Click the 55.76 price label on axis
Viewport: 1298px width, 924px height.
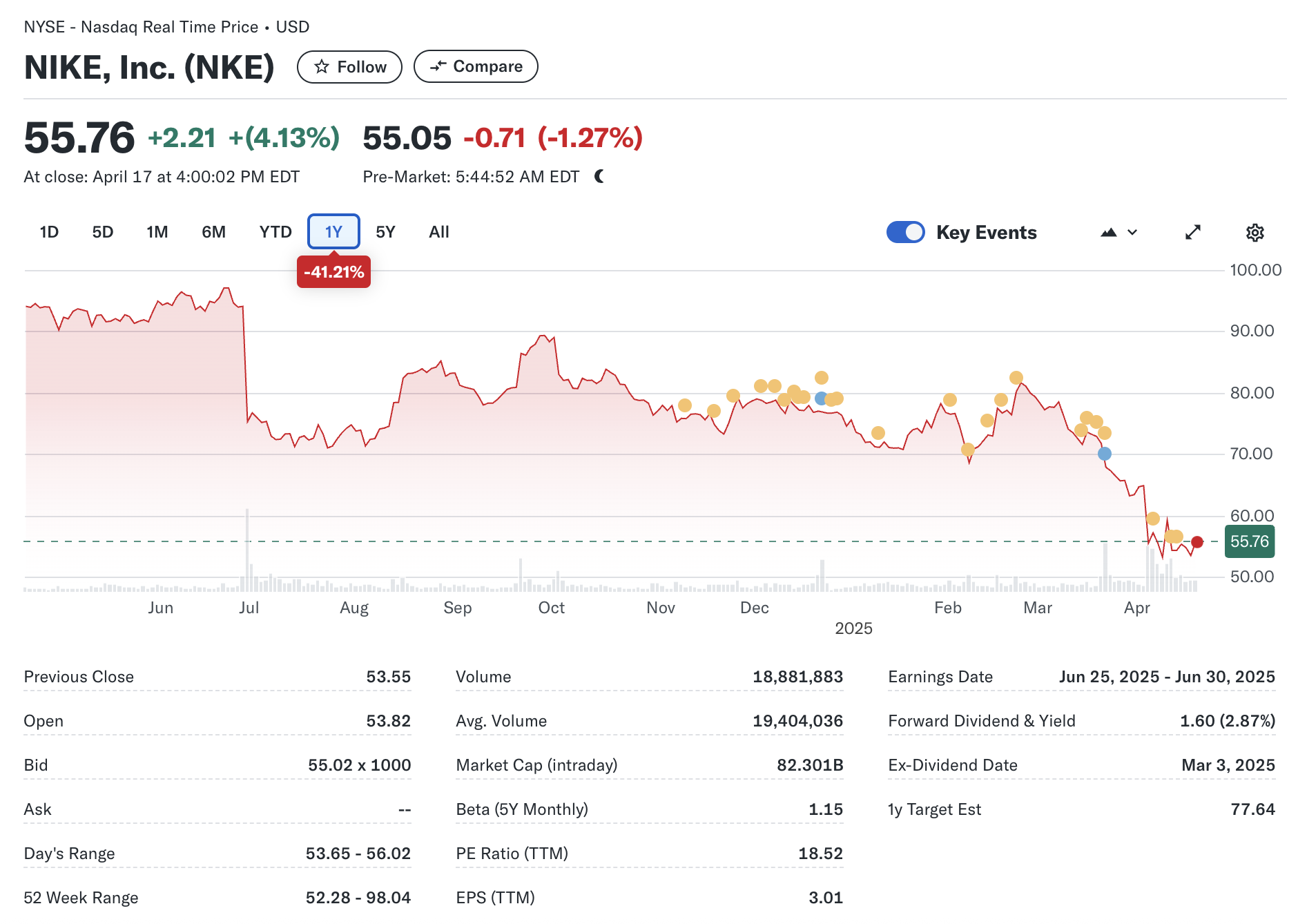1250,541
